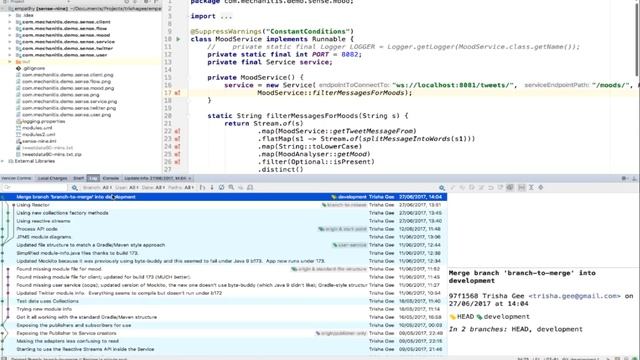The image size is (640, 360).
Task: Click lambda gutter icon on line 25
Action: point(177,154)
